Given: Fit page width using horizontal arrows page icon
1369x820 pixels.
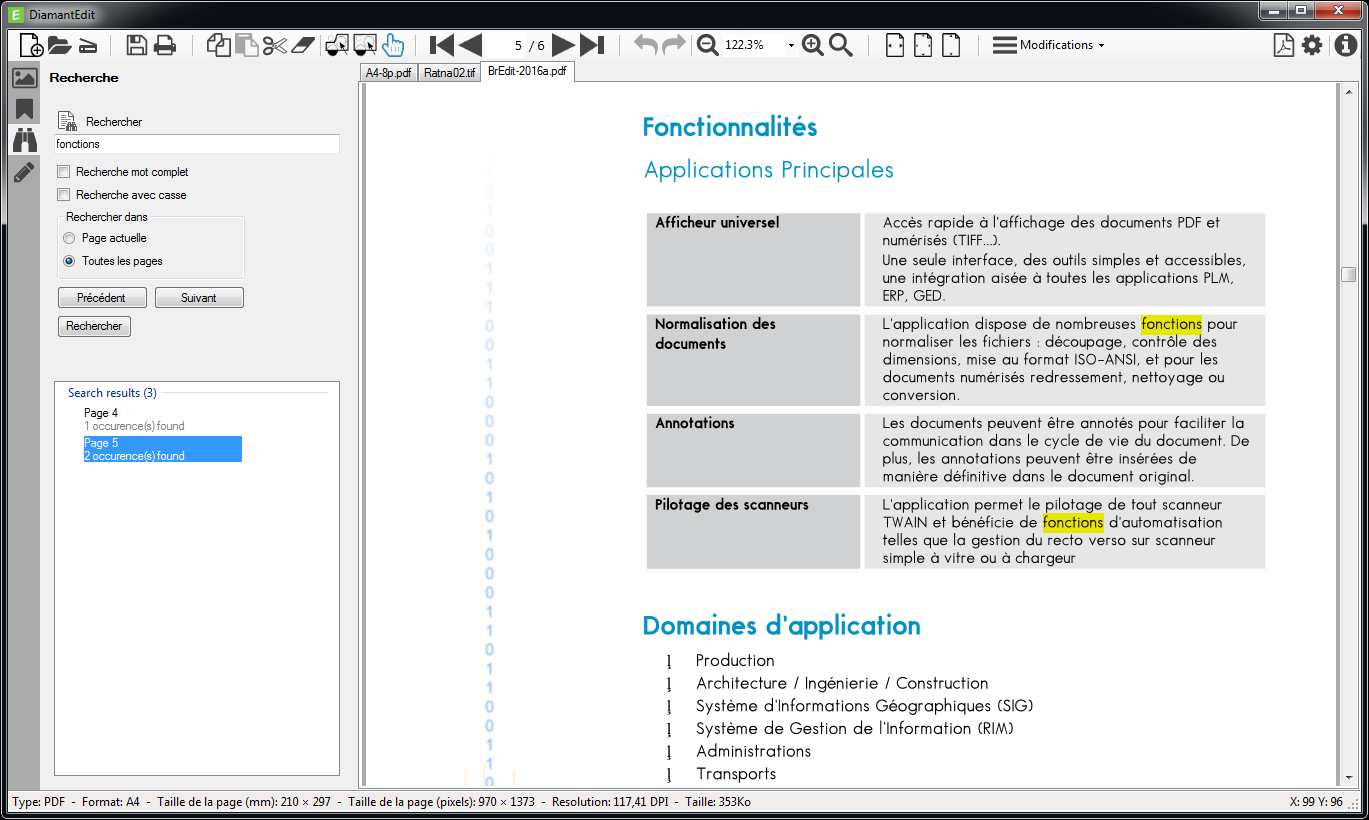Looking at the screenshot, I should 895,45.
